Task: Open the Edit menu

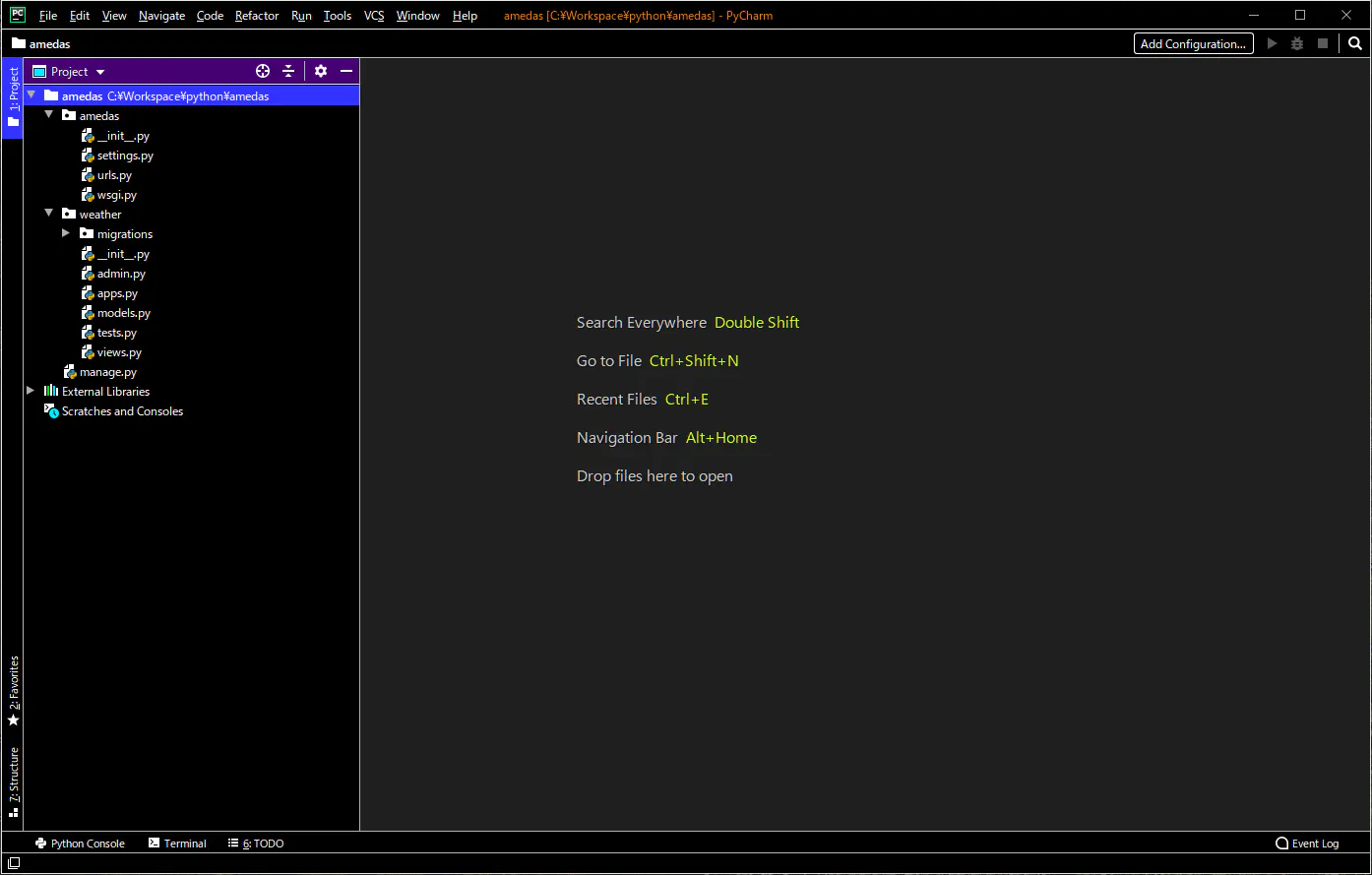Action: tap(80, 16)
